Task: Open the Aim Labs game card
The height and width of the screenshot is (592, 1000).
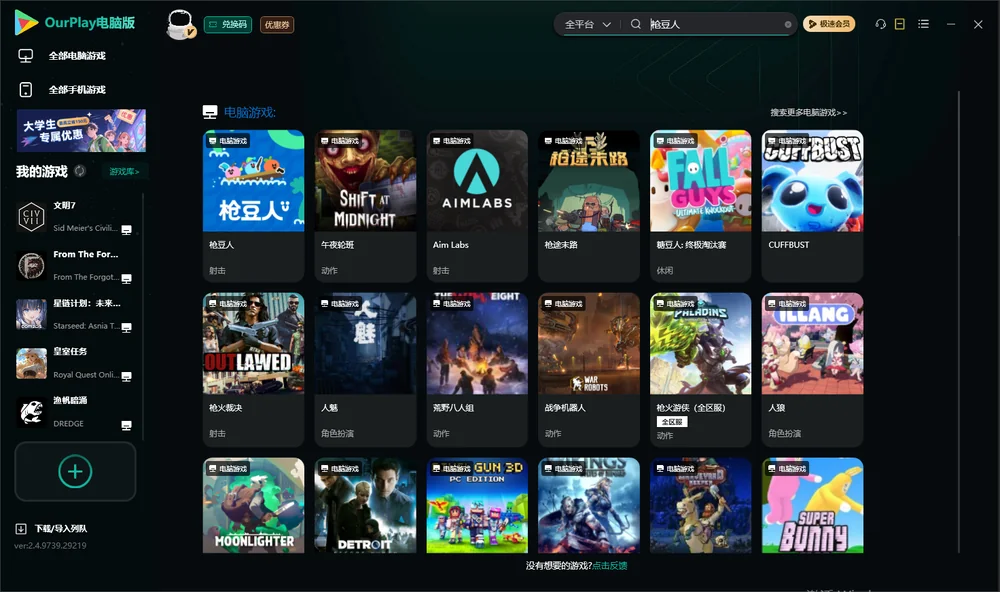Action: 477,205
